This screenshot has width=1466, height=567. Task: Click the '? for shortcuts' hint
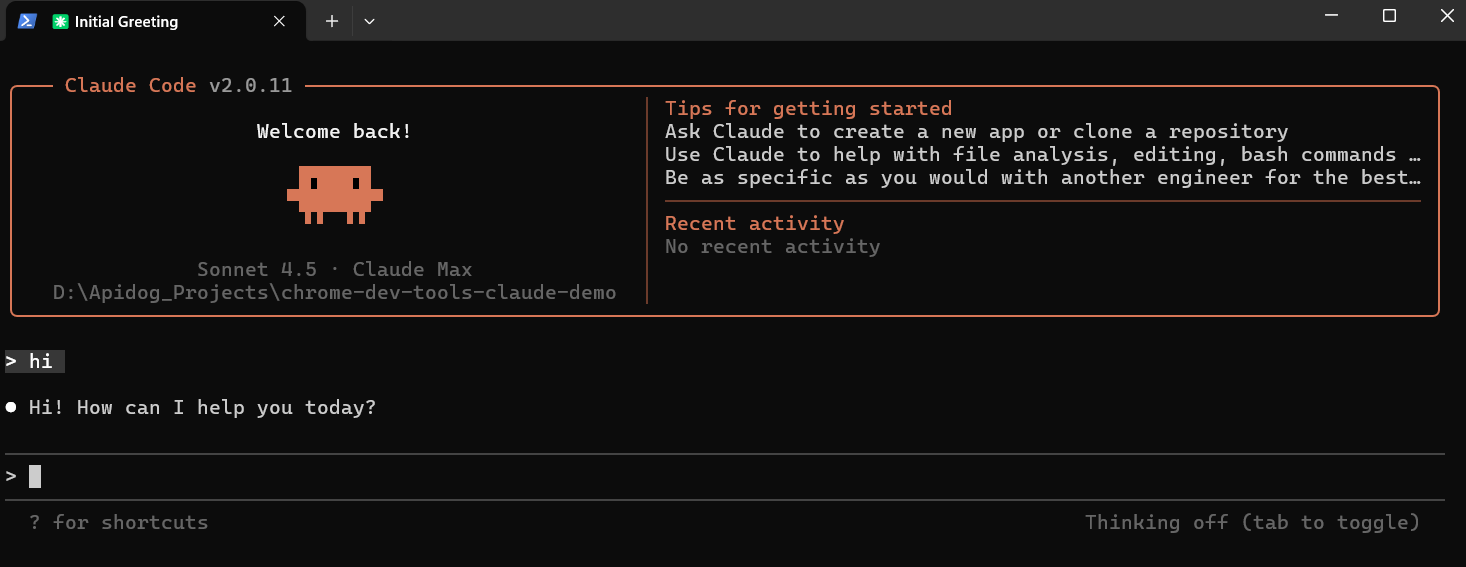coord(119,522)
